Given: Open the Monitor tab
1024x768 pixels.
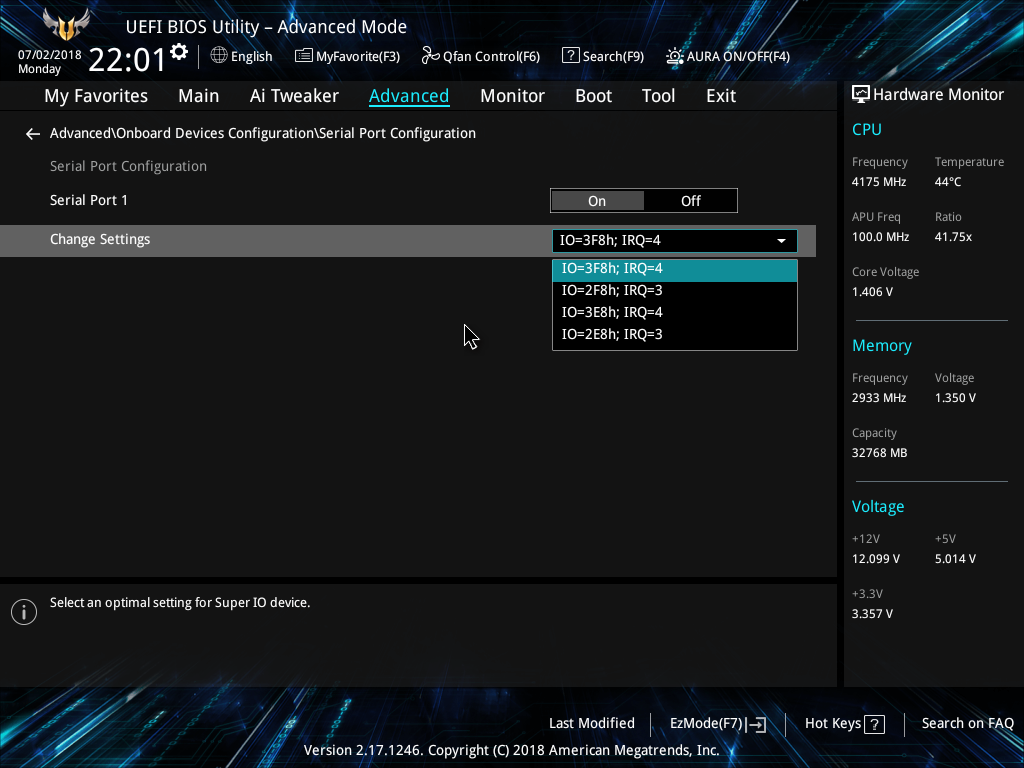Looking at the screenshot, I should [x=512, y=96].
